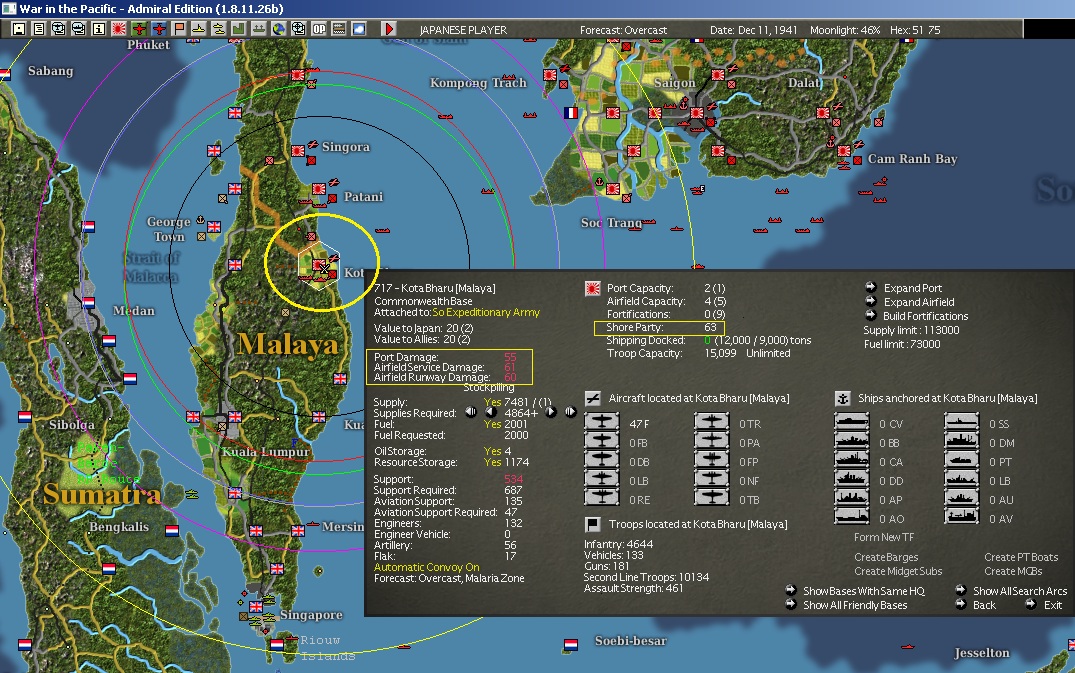The width and height of the screenshot is (1075, 673).
Task: Click the destroyer icon labeled 0 DD
Action: click(851, 480)
